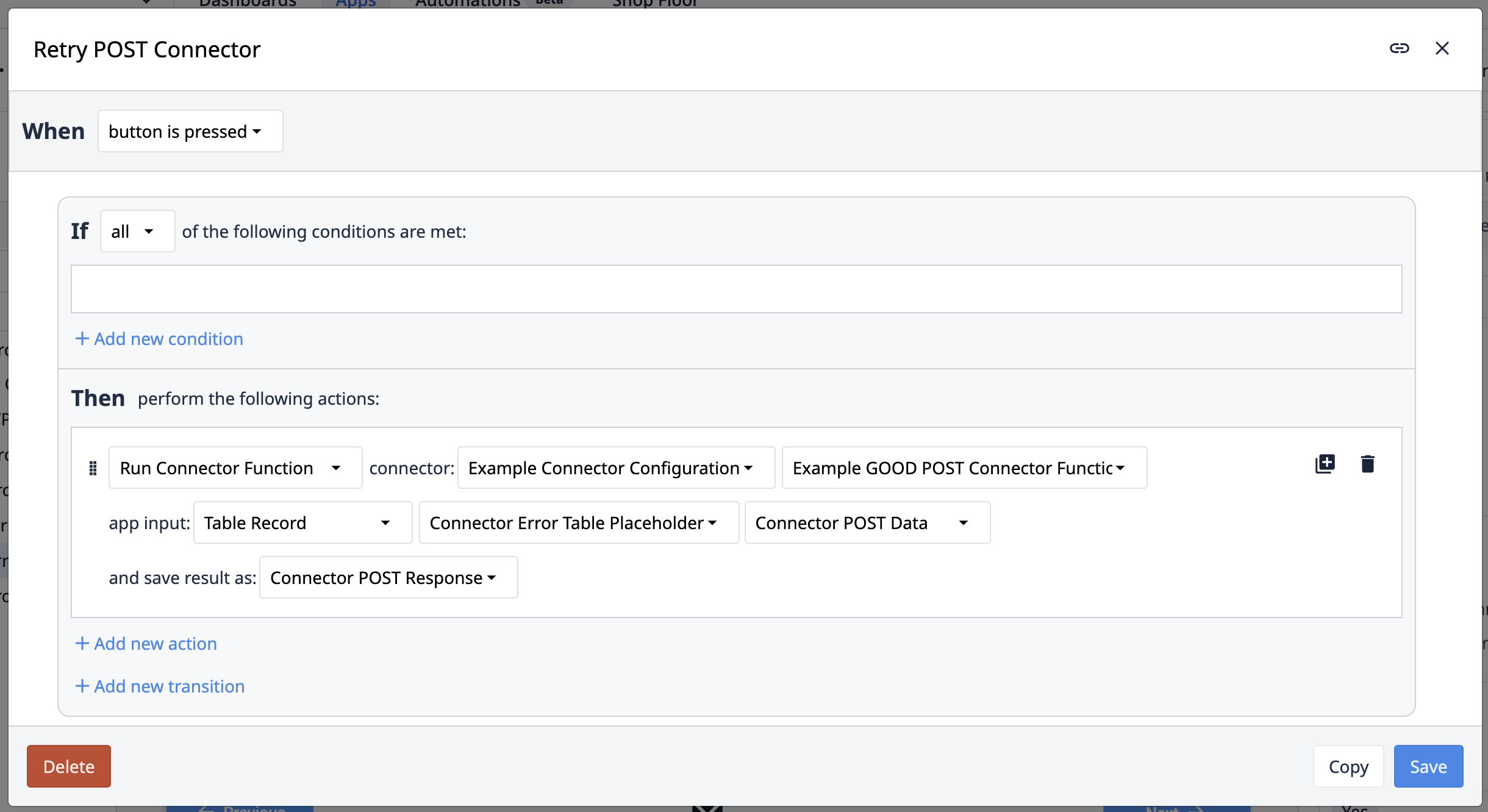Screen dimensions: 1488x812
Task: Open the Run Connector Function action type dropdown
Action: [235, 468]
